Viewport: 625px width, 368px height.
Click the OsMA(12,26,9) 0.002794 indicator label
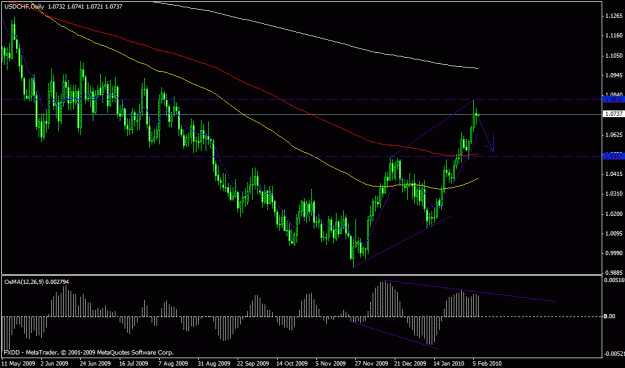tap(36, 282)
